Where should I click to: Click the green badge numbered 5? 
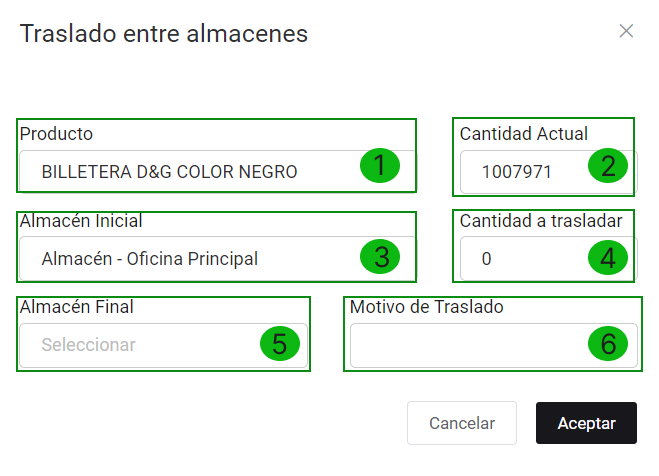(x=279, y=343)
